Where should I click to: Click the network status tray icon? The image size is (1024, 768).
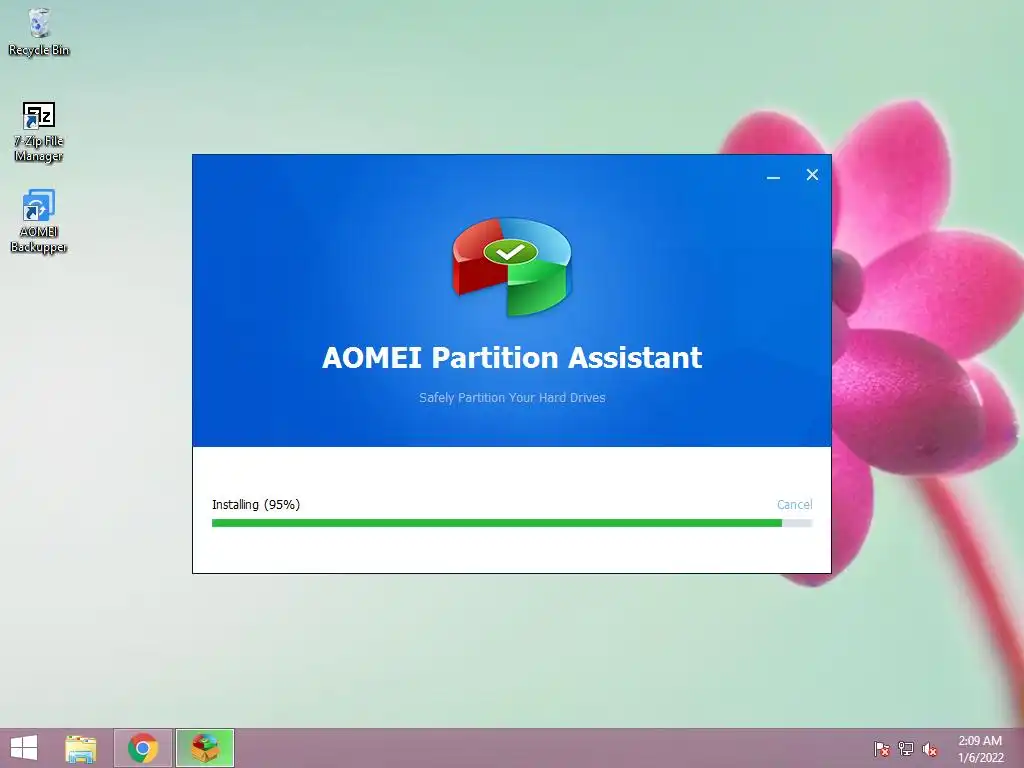point(906,749)
